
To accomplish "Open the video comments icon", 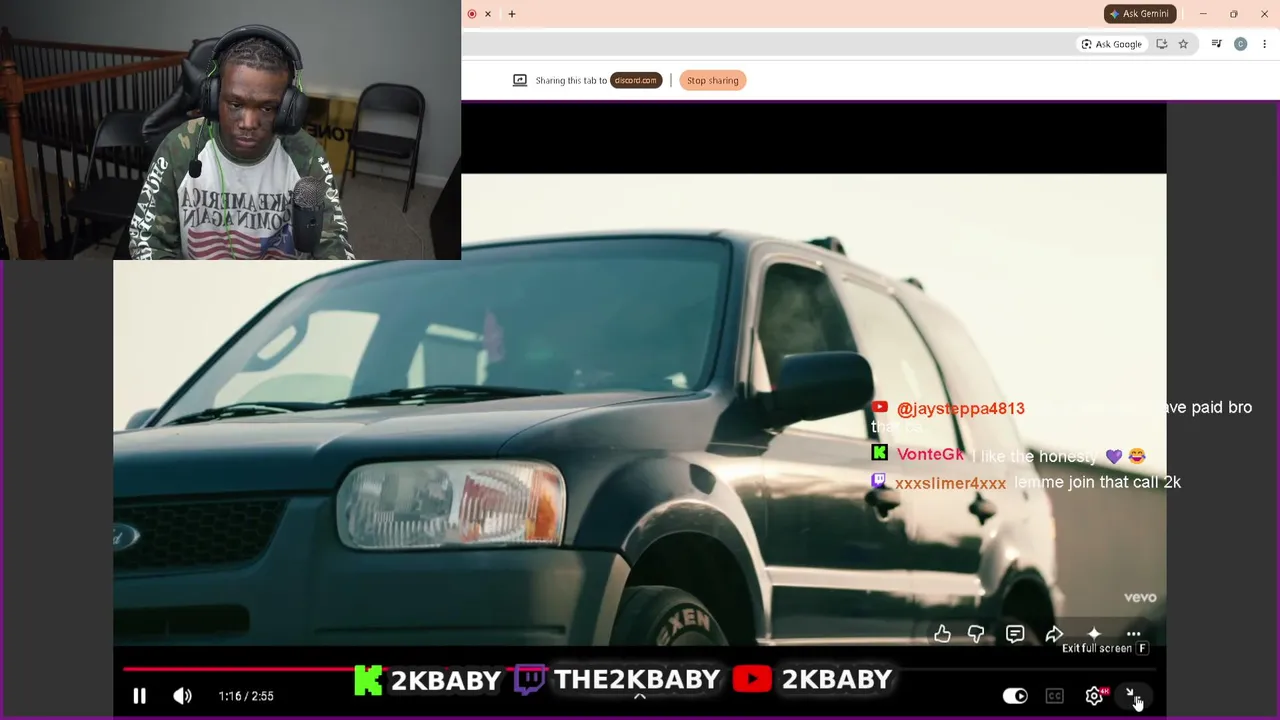I will (x=1015, y=634).
